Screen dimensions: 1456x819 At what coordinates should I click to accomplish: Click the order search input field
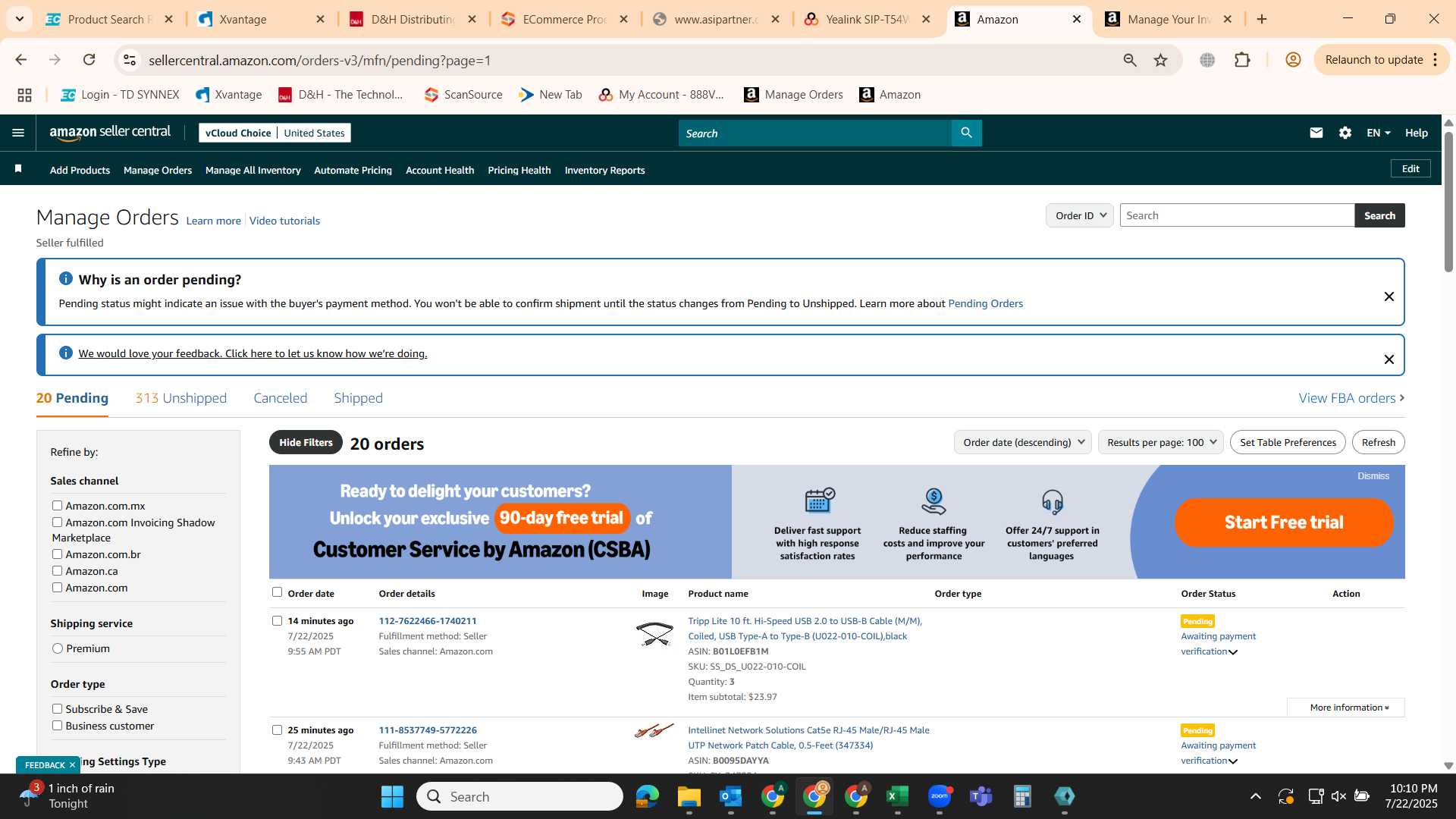pos(1237,215)
